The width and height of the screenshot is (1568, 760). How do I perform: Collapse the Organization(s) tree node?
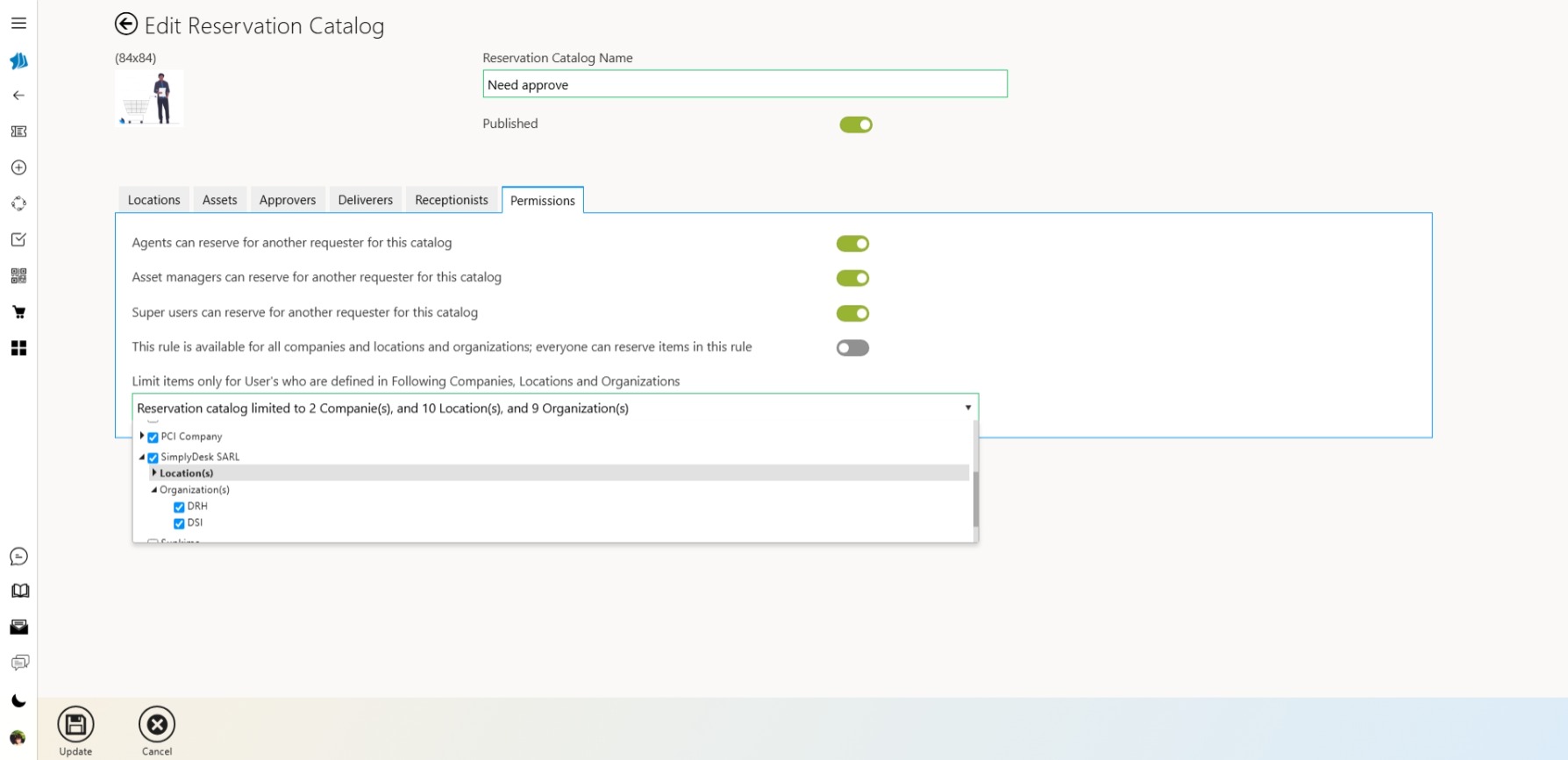(154, 490)
